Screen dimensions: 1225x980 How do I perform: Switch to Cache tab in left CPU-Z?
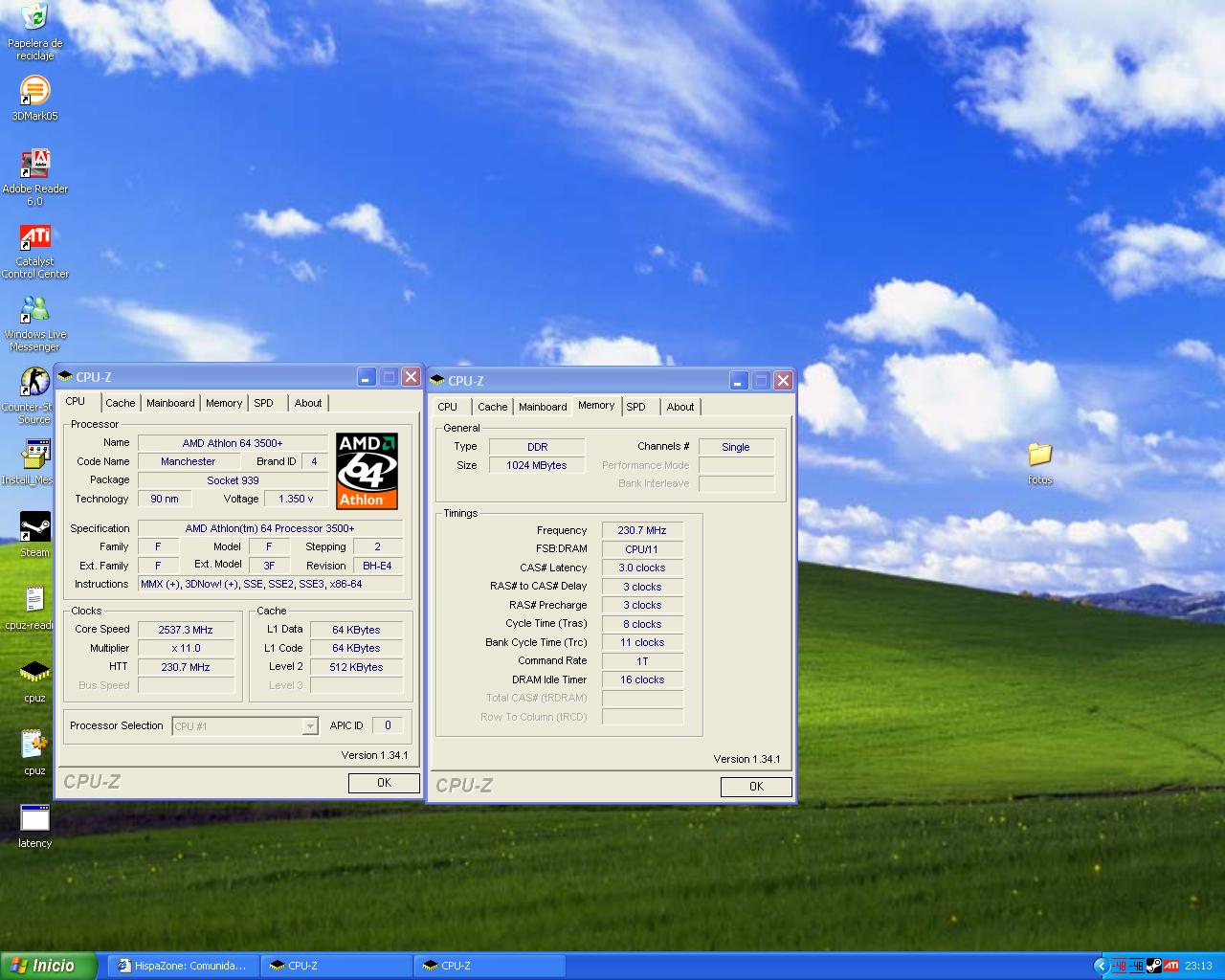pos(121,403)
